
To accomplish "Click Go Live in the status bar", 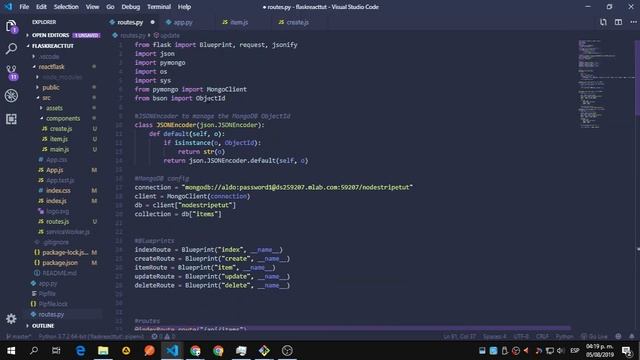I will 594,337.
